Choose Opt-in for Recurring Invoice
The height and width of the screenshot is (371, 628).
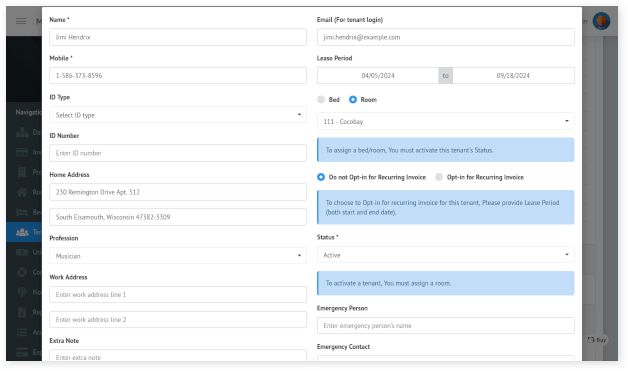click(439, 177)
